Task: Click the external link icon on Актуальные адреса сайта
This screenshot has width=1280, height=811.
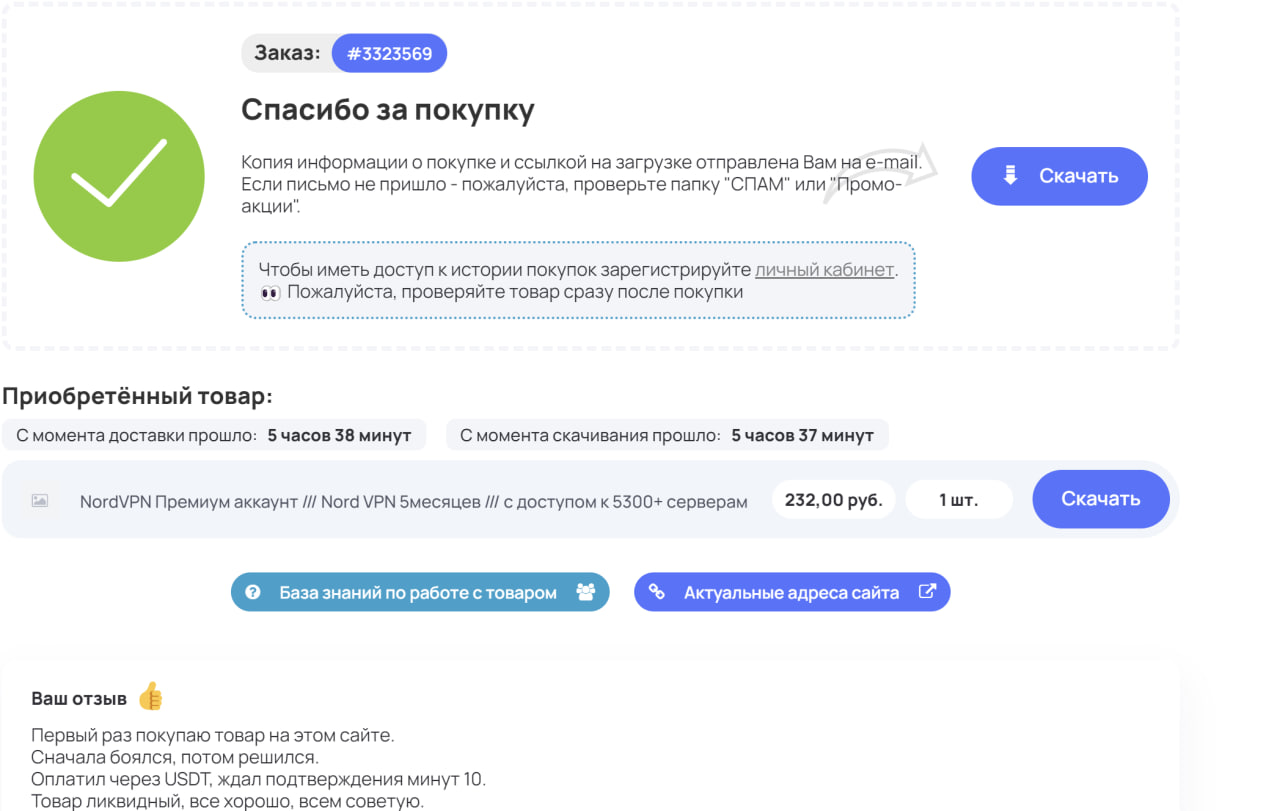Action: (927, 592)
